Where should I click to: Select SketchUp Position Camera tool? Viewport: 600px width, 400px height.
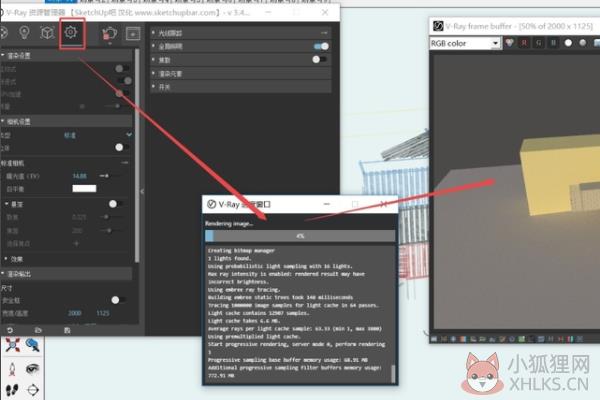coord(12,369)
